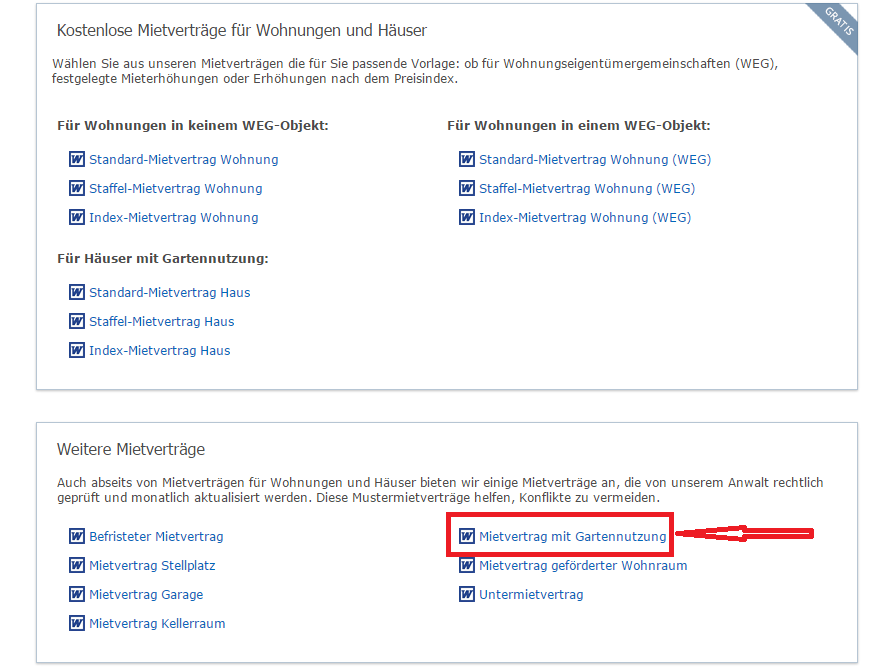Click Word icon beside Index-Mietvertrag Wohnung (WEG)

467,218
